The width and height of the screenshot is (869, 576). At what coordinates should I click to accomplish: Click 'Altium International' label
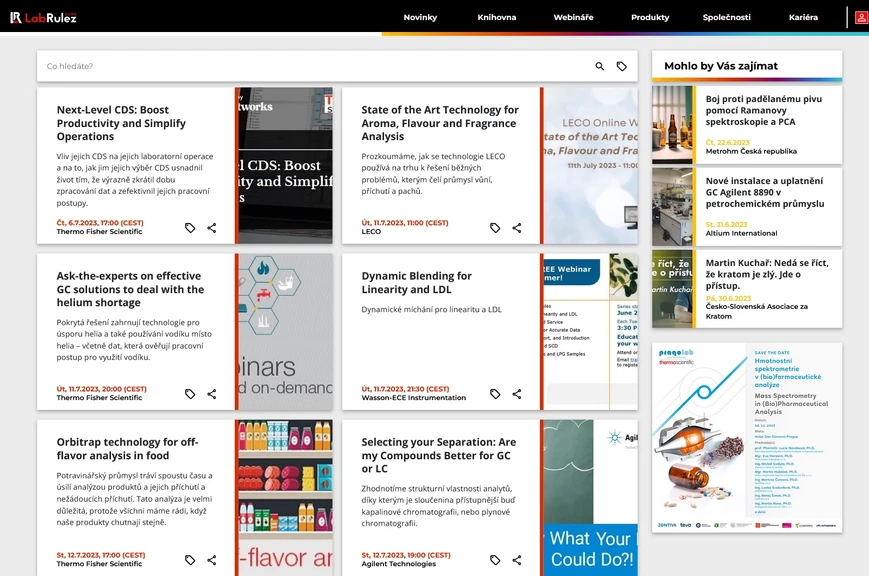(741, 233)
